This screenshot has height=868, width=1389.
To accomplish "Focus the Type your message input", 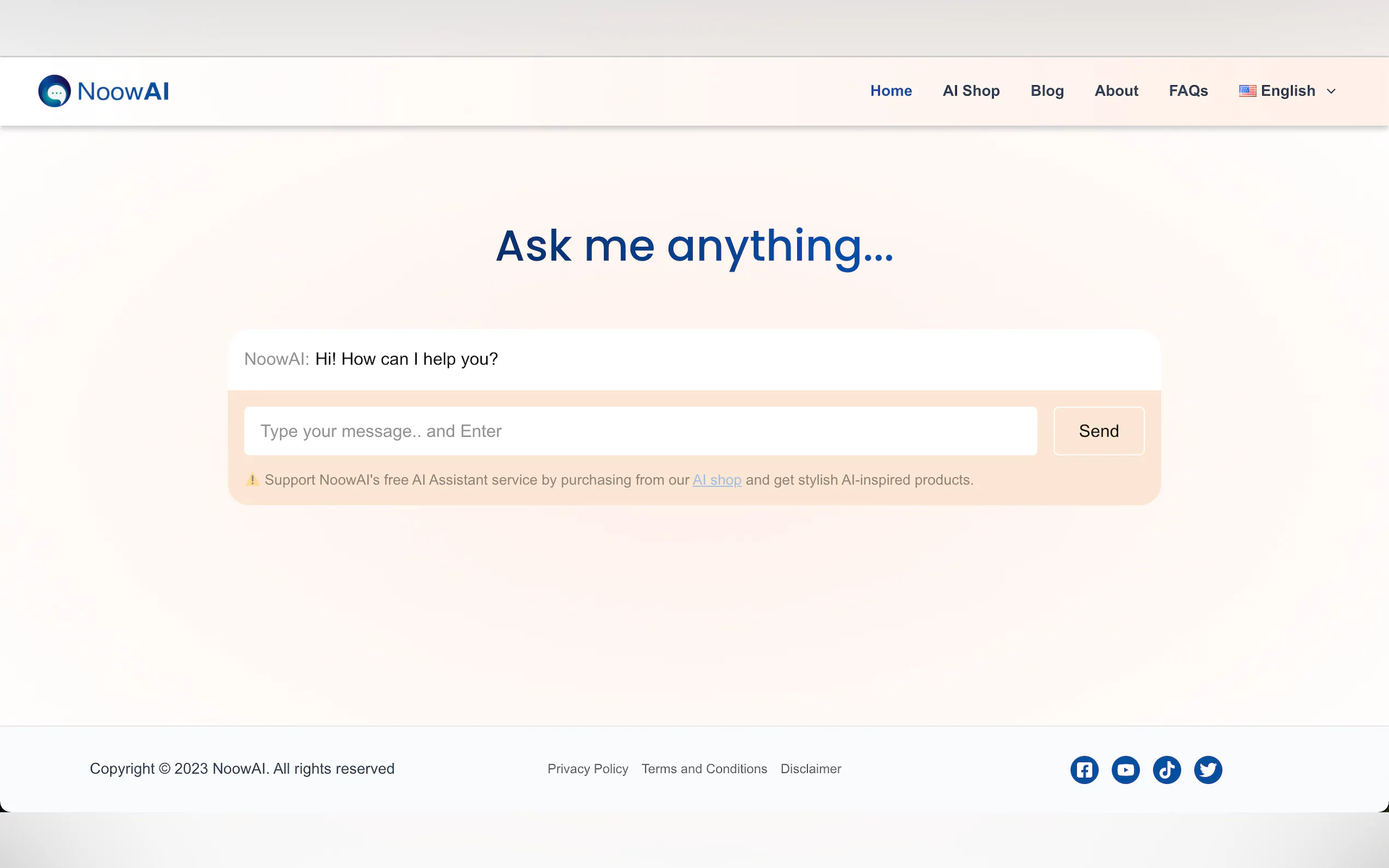I will point(640,431).
